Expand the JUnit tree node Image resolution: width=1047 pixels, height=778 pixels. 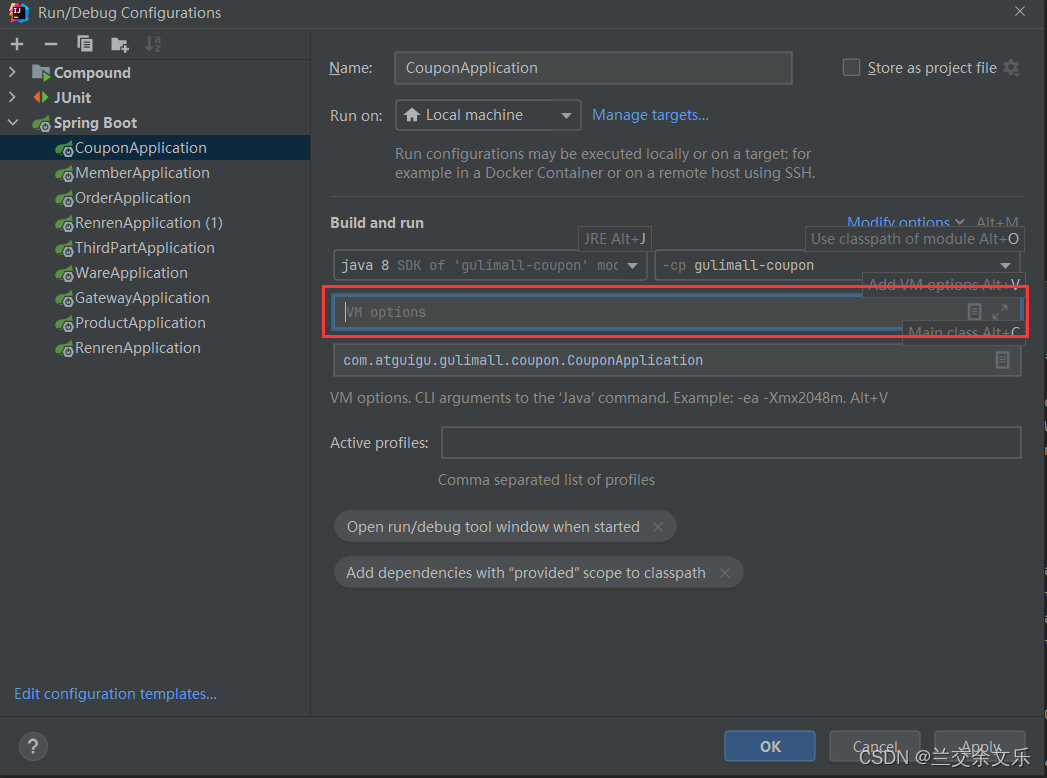pos(13,98)
